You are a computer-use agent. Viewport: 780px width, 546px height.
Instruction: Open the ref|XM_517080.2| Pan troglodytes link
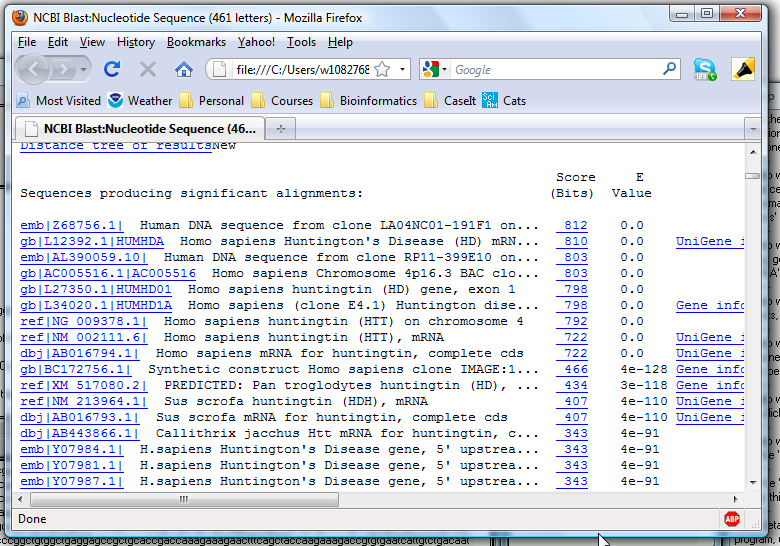point(84,385)
